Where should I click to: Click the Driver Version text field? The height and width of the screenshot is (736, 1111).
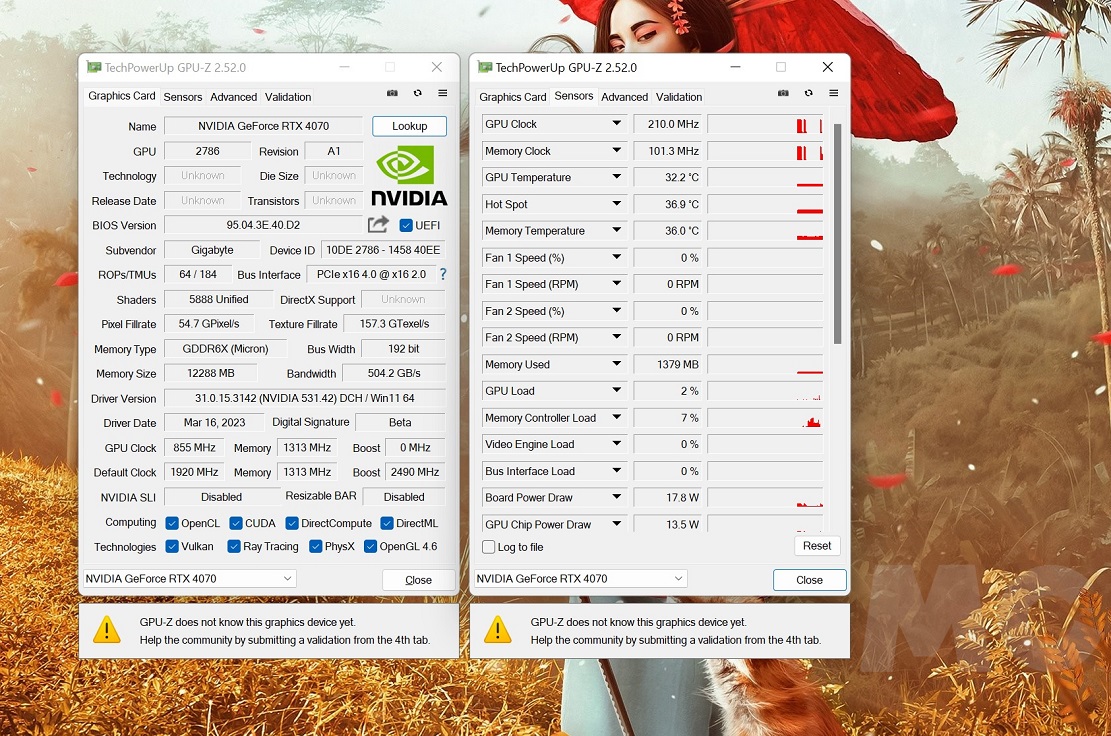[x=305, y=398]
